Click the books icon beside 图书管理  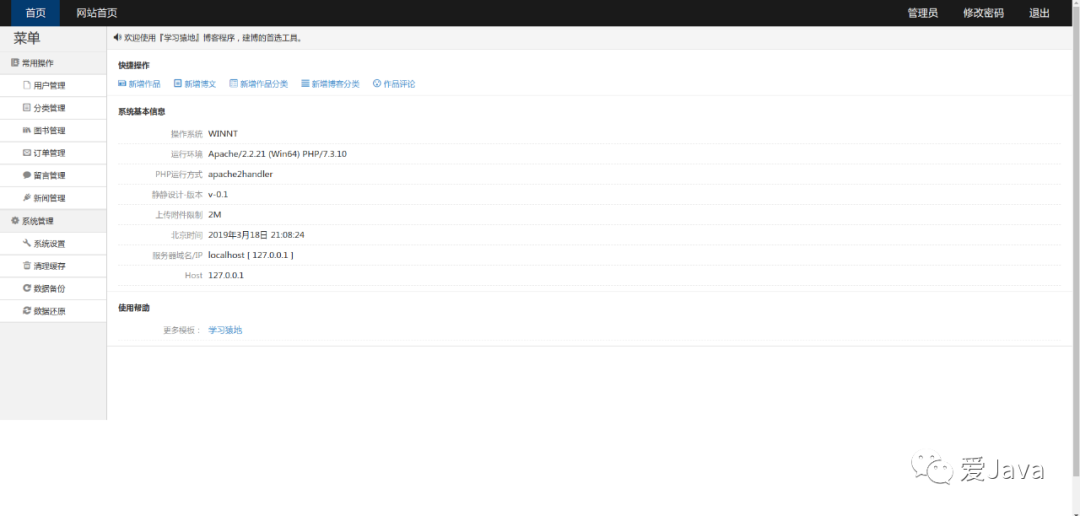click(x=27, y=130)
